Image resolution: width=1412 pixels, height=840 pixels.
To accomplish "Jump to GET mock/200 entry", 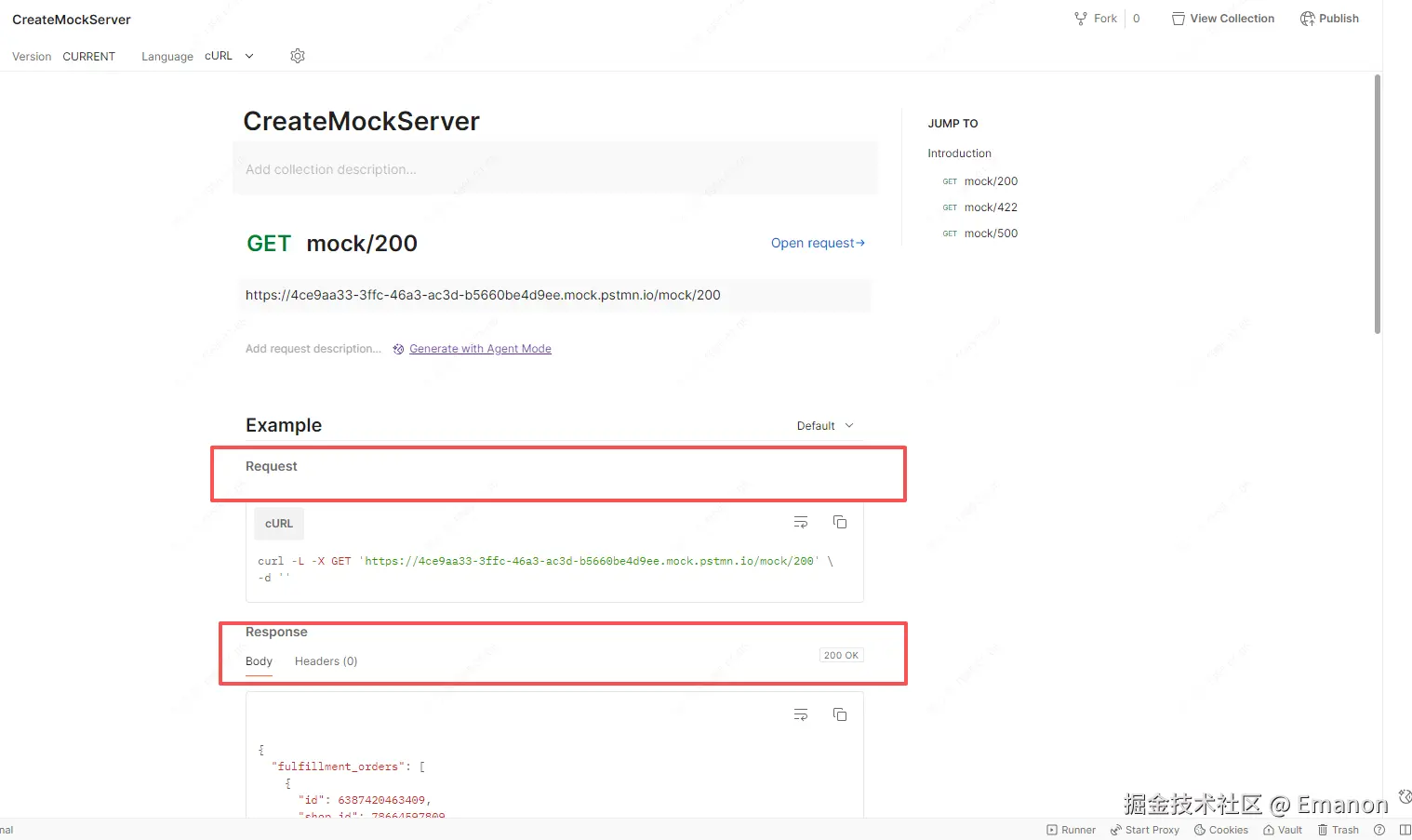I will 980,181.
